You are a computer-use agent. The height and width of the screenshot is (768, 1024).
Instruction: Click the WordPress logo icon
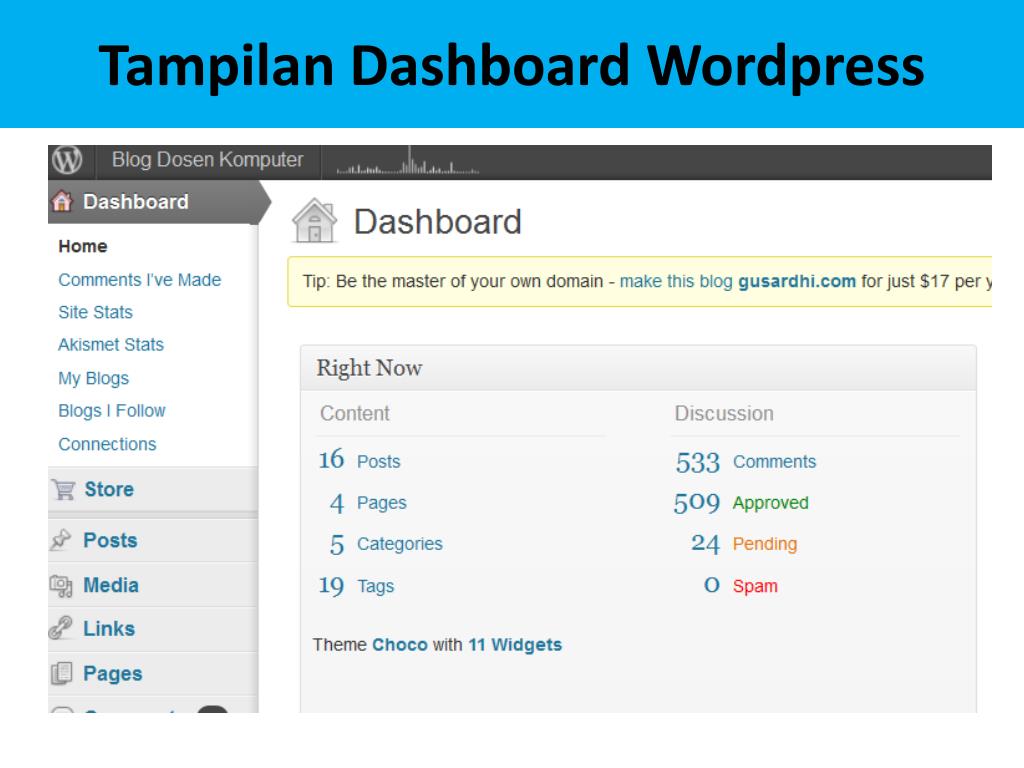tap(67, 160)
